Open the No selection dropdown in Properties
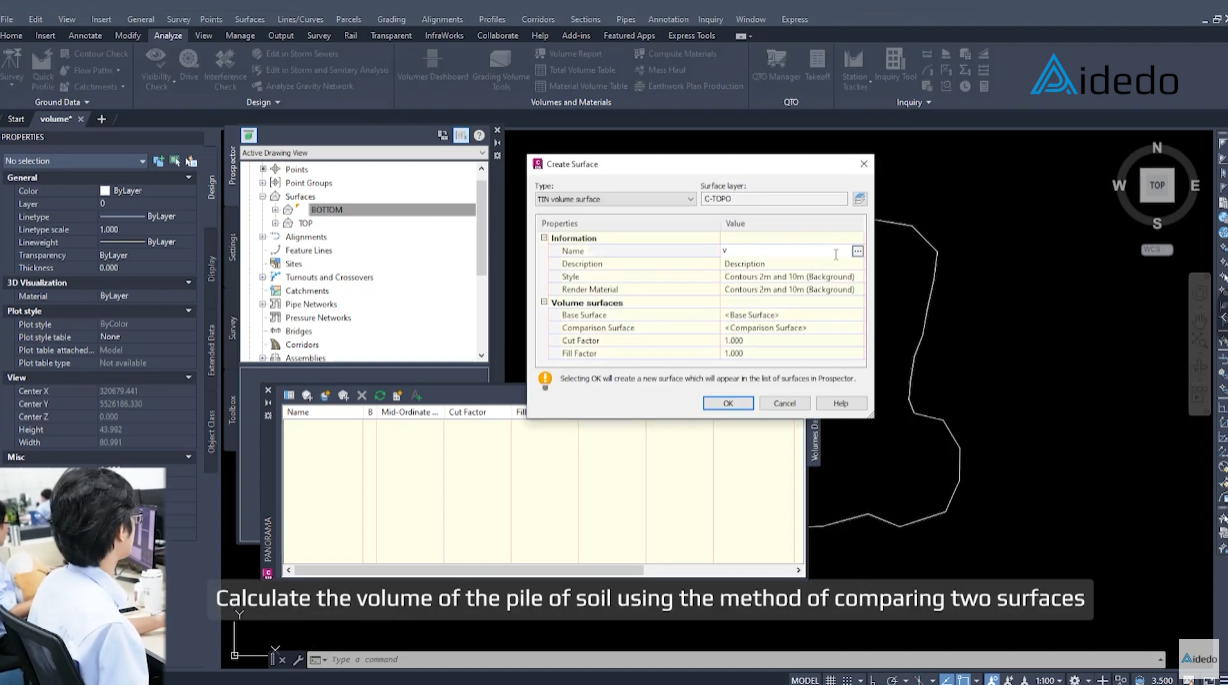Viewport: 1228px width, 685px height. 75,161
